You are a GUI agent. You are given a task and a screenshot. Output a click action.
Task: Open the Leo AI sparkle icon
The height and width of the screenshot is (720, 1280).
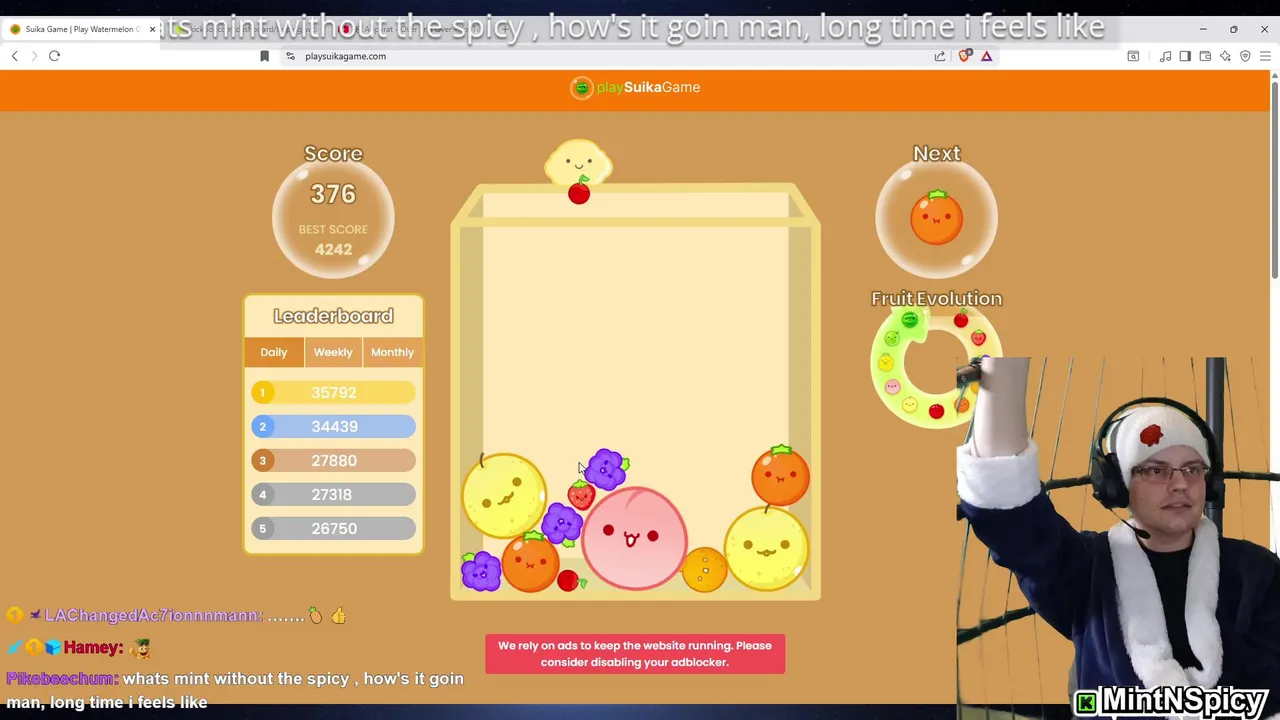coord(1225,56)
